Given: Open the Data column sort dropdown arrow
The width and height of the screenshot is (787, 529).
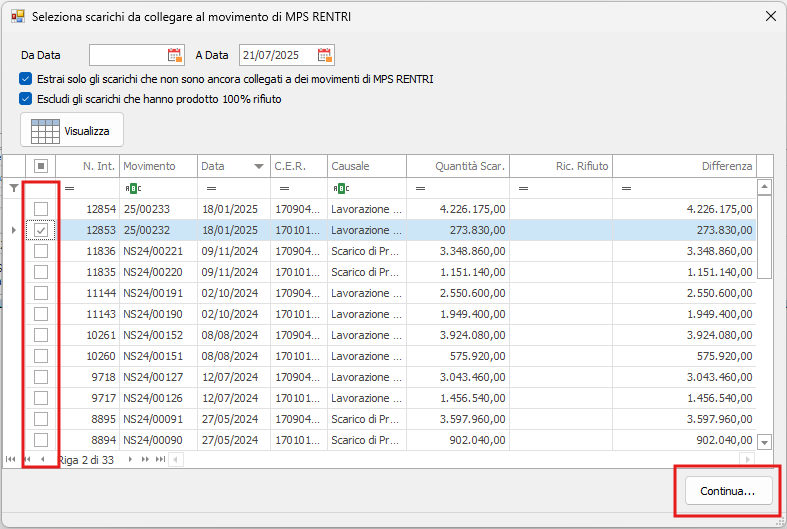Looking at the screenshot, I should point(259,166).
